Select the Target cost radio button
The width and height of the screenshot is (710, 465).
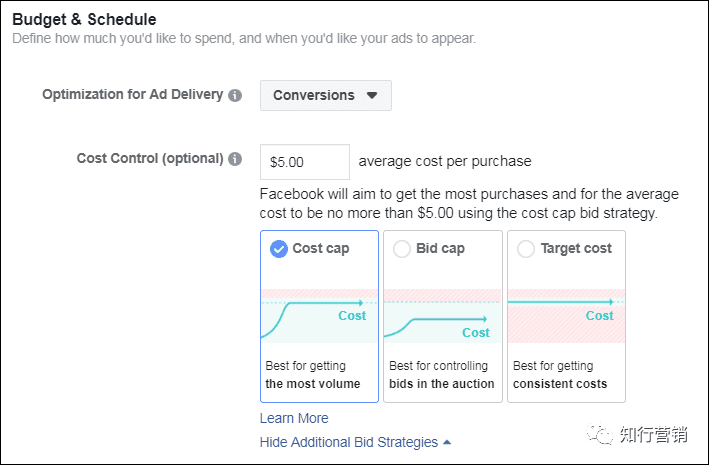pyautogui.click(x=526, y=249)
